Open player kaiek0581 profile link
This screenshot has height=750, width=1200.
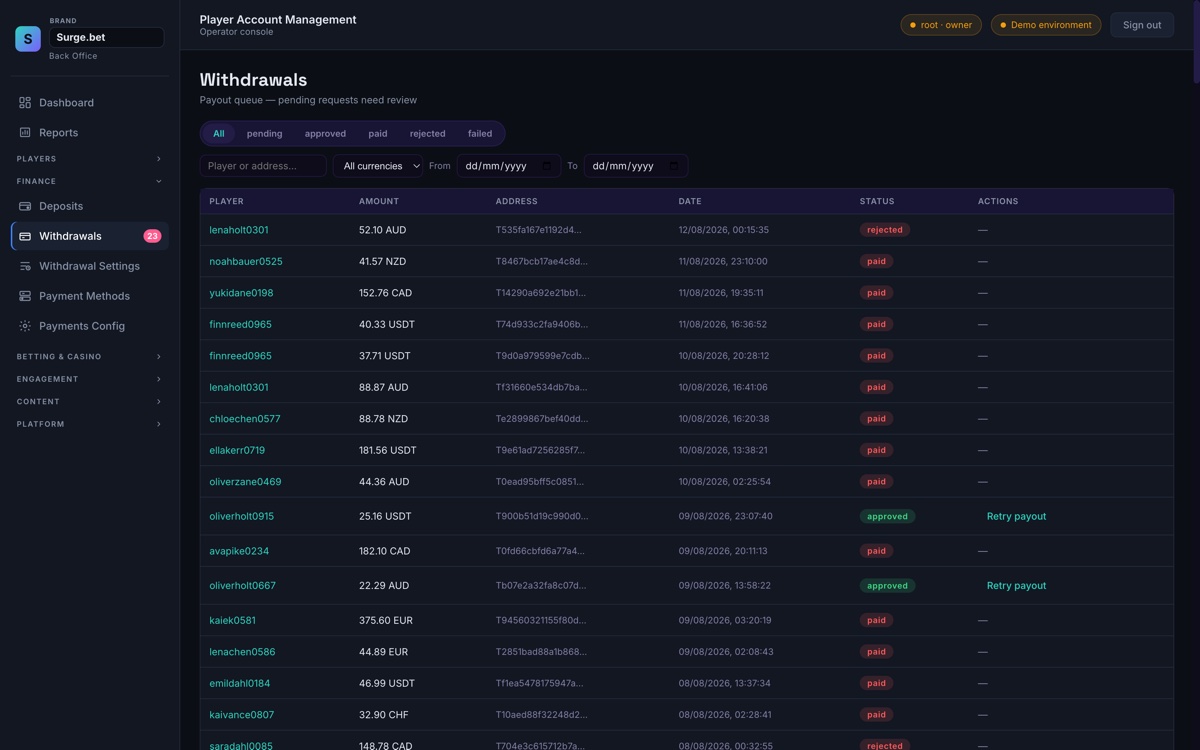[232, 620]
